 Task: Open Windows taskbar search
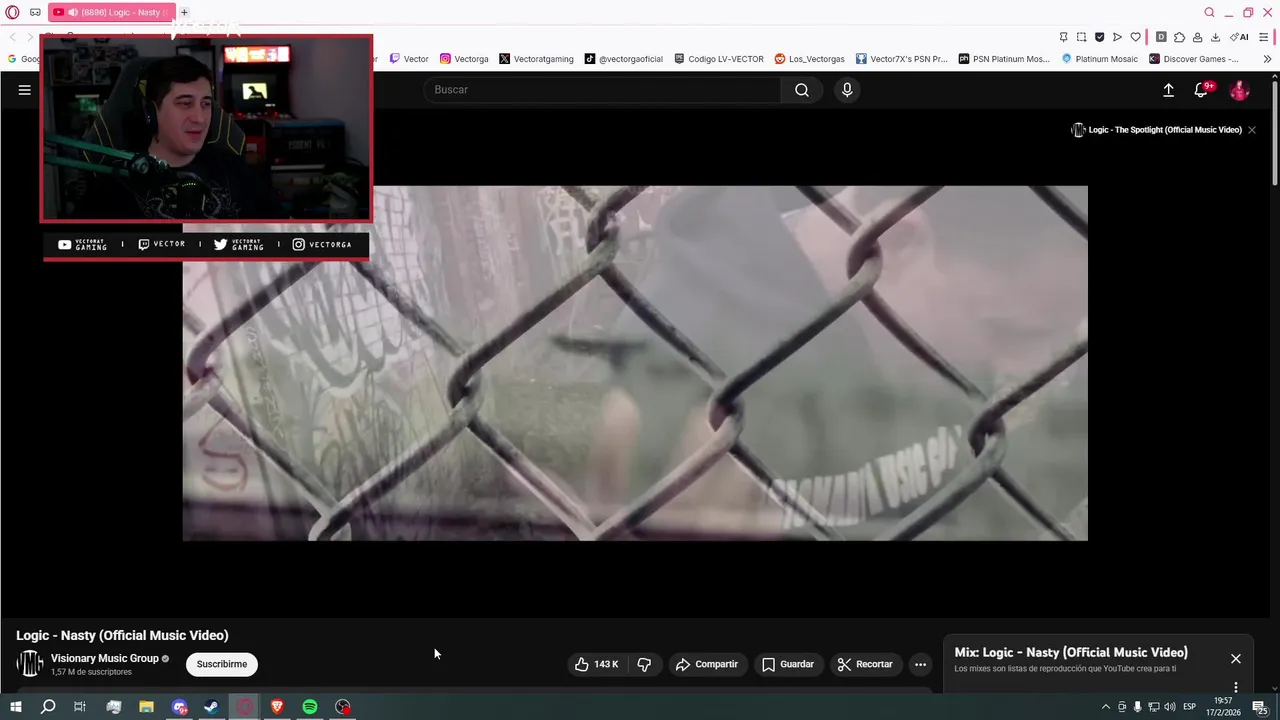(47, 707)
